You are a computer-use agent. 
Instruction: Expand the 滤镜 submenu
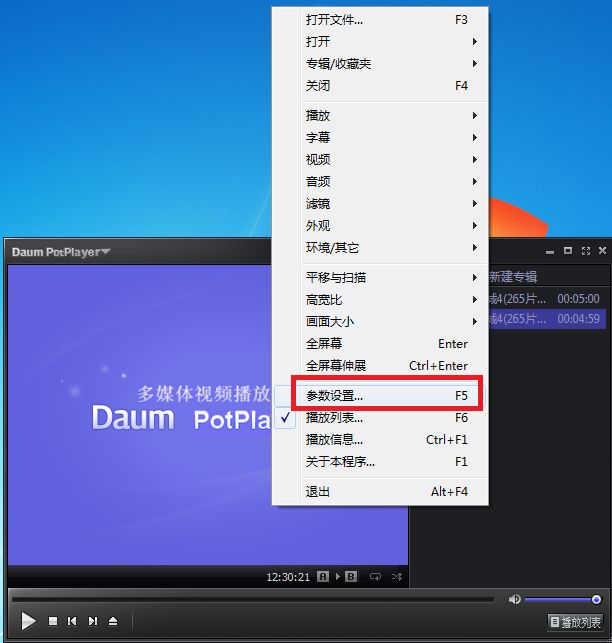coord(380,204)
